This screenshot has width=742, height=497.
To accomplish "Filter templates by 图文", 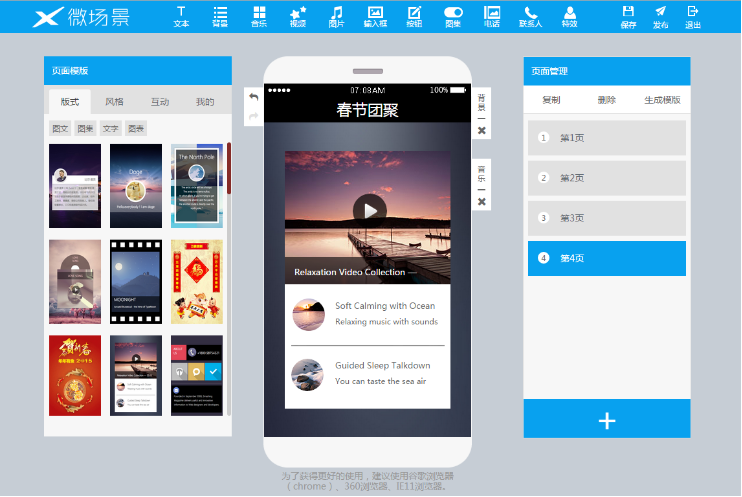I will pos(60,129).
